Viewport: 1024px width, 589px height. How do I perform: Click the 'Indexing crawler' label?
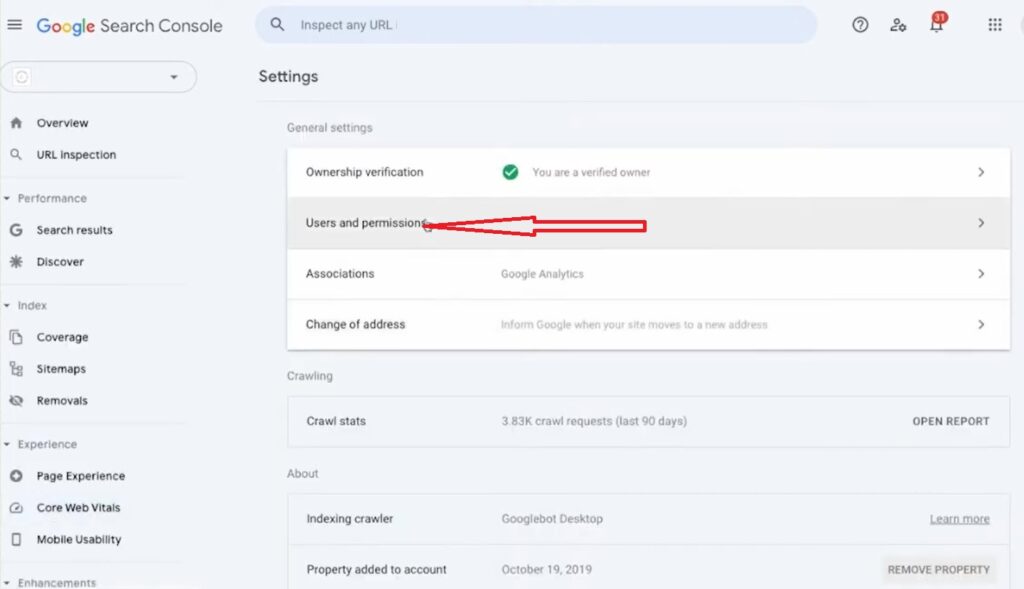(x=349, y=518)
